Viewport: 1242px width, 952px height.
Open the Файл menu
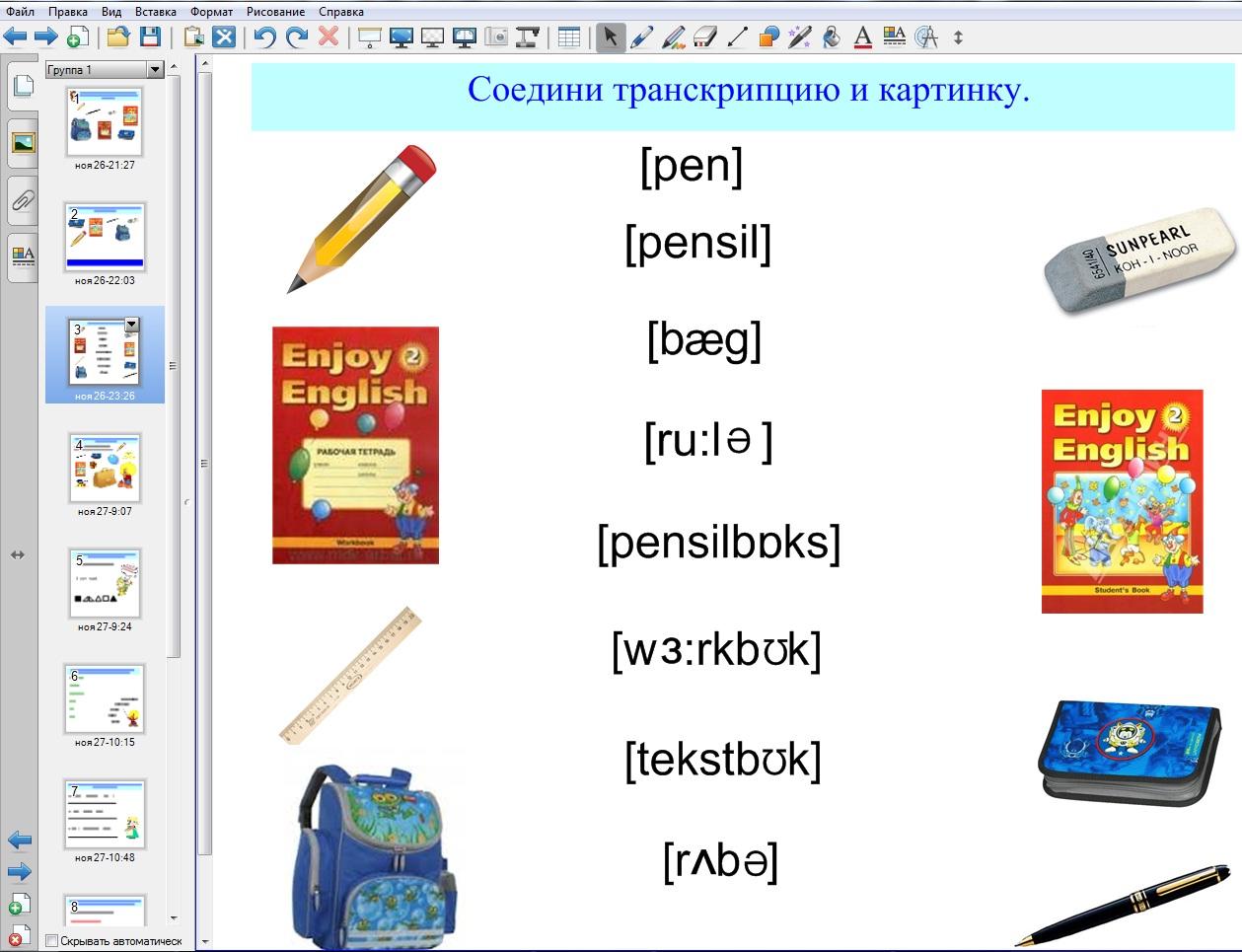20,12
